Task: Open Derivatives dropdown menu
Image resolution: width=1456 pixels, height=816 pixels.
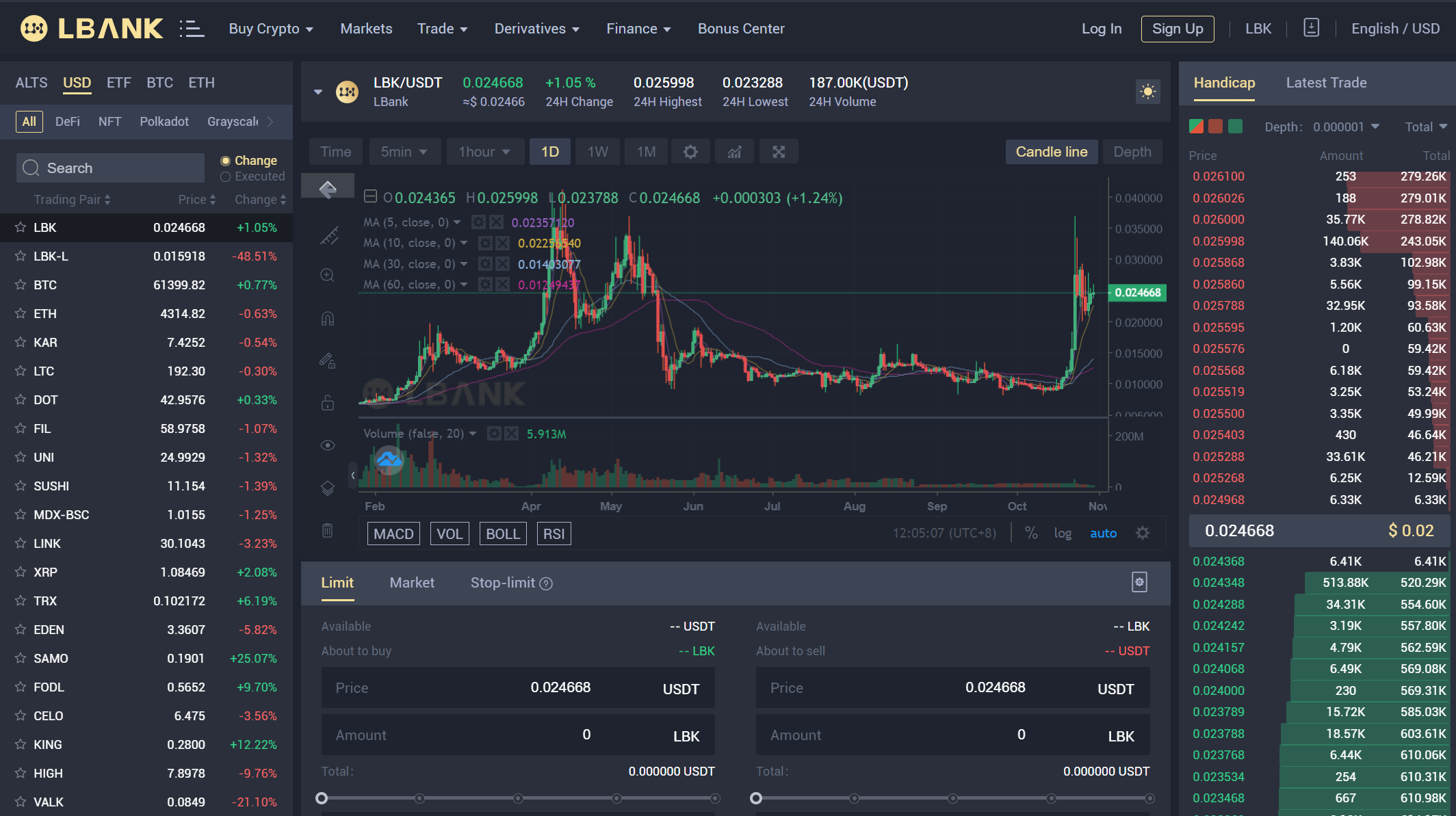Action: point(537,29)
